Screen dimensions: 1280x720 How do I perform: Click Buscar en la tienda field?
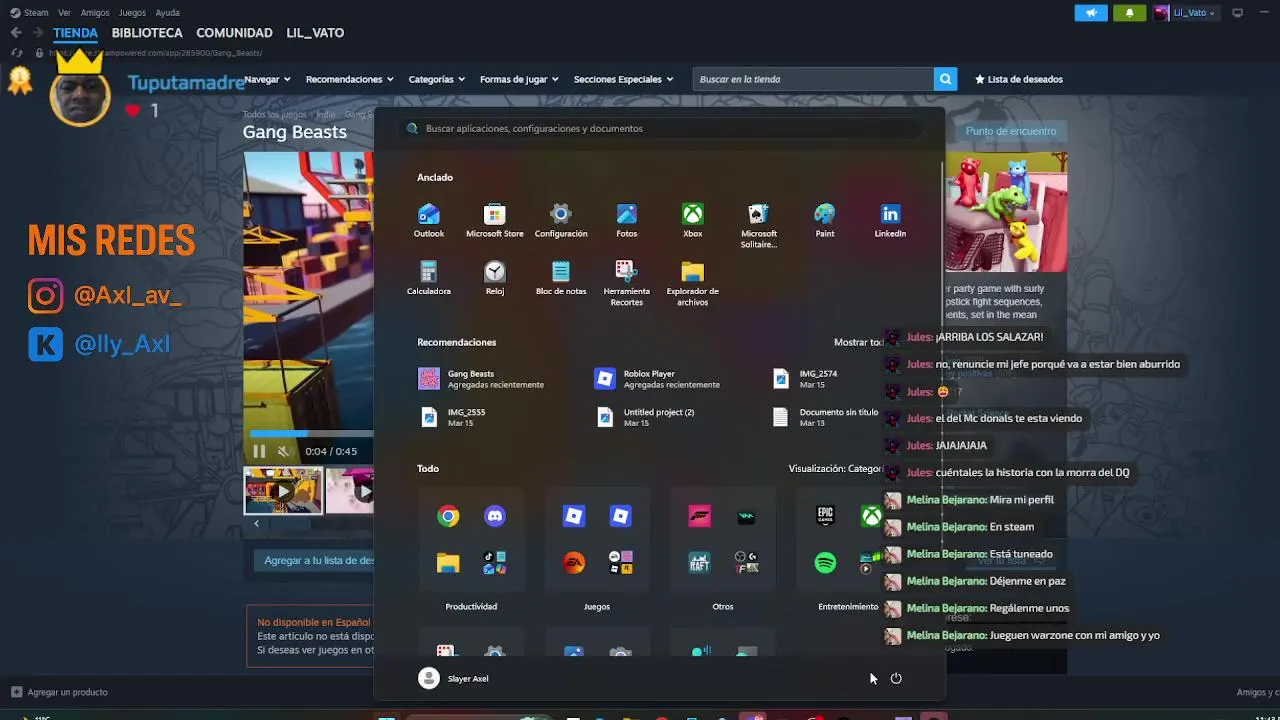813,79
